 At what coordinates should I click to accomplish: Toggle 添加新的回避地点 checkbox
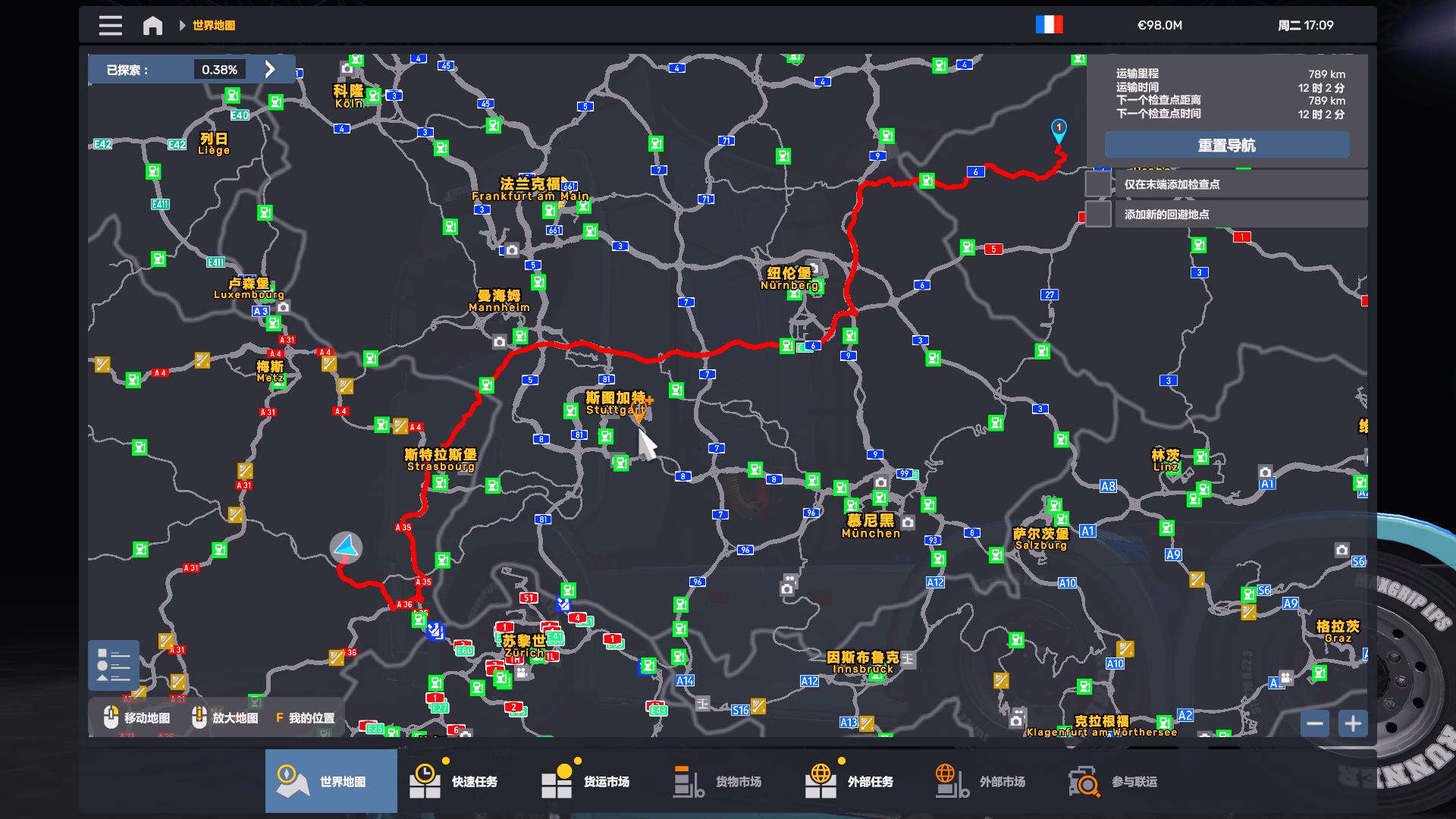[1098, 215]
